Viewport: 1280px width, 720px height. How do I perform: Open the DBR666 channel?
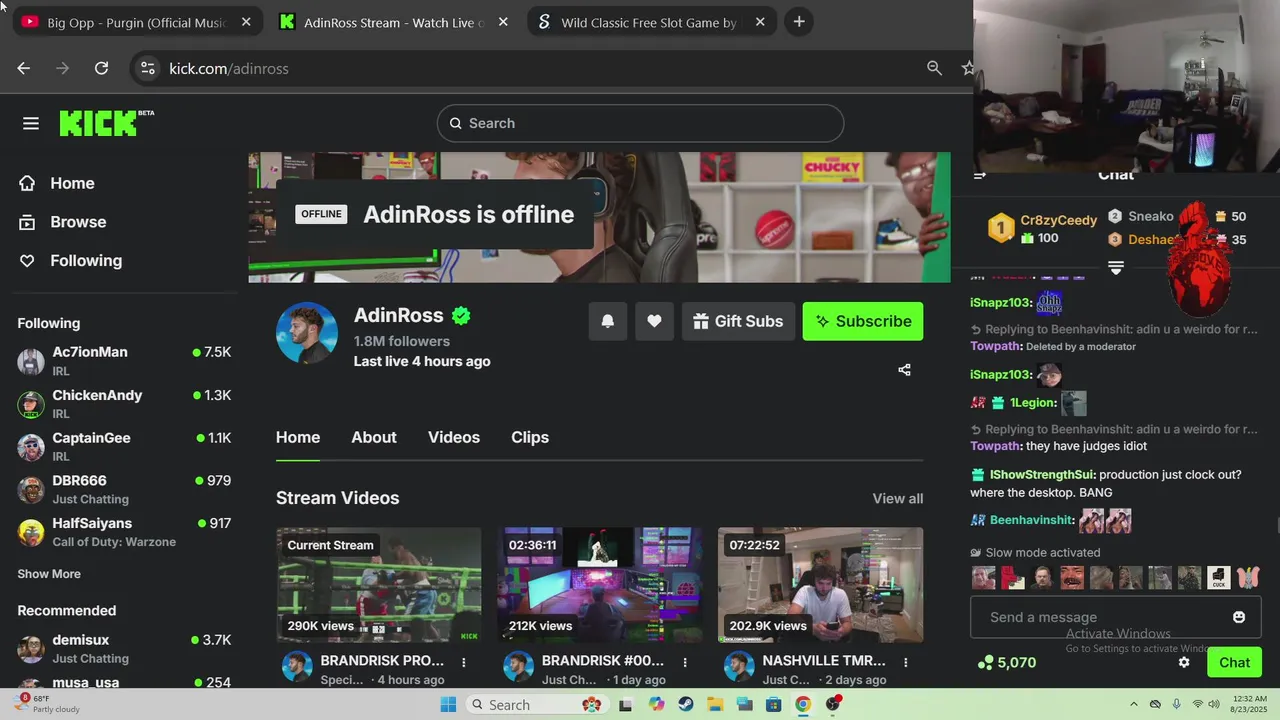(124, 489)
